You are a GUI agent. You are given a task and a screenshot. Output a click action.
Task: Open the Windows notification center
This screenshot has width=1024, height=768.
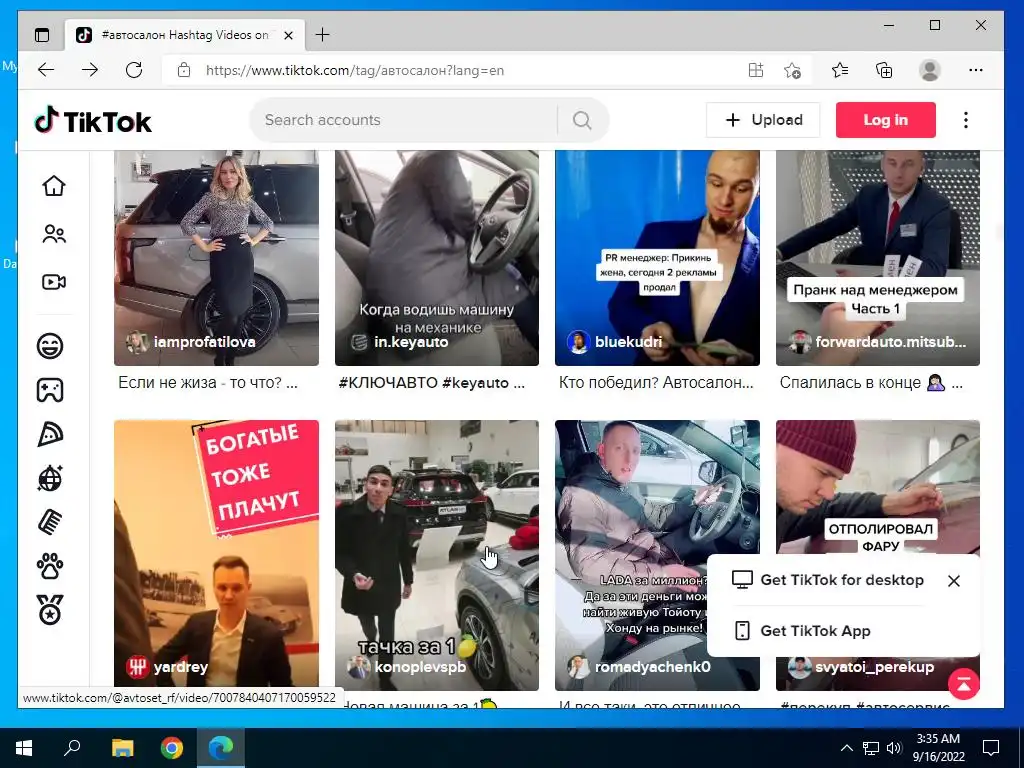[991, 748]
